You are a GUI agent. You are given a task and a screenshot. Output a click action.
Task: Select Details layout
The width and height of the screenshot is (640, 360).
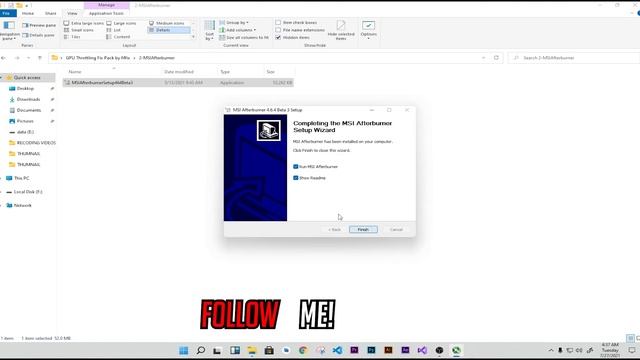(x=169, y=30)
